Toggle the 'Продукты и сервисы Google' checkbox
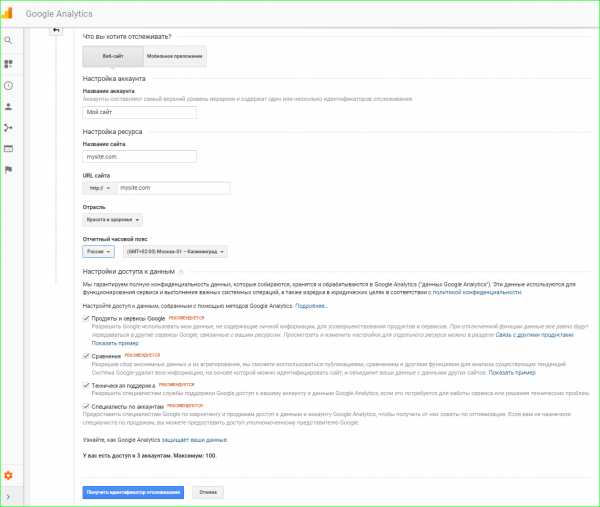 tap(86, 318)
